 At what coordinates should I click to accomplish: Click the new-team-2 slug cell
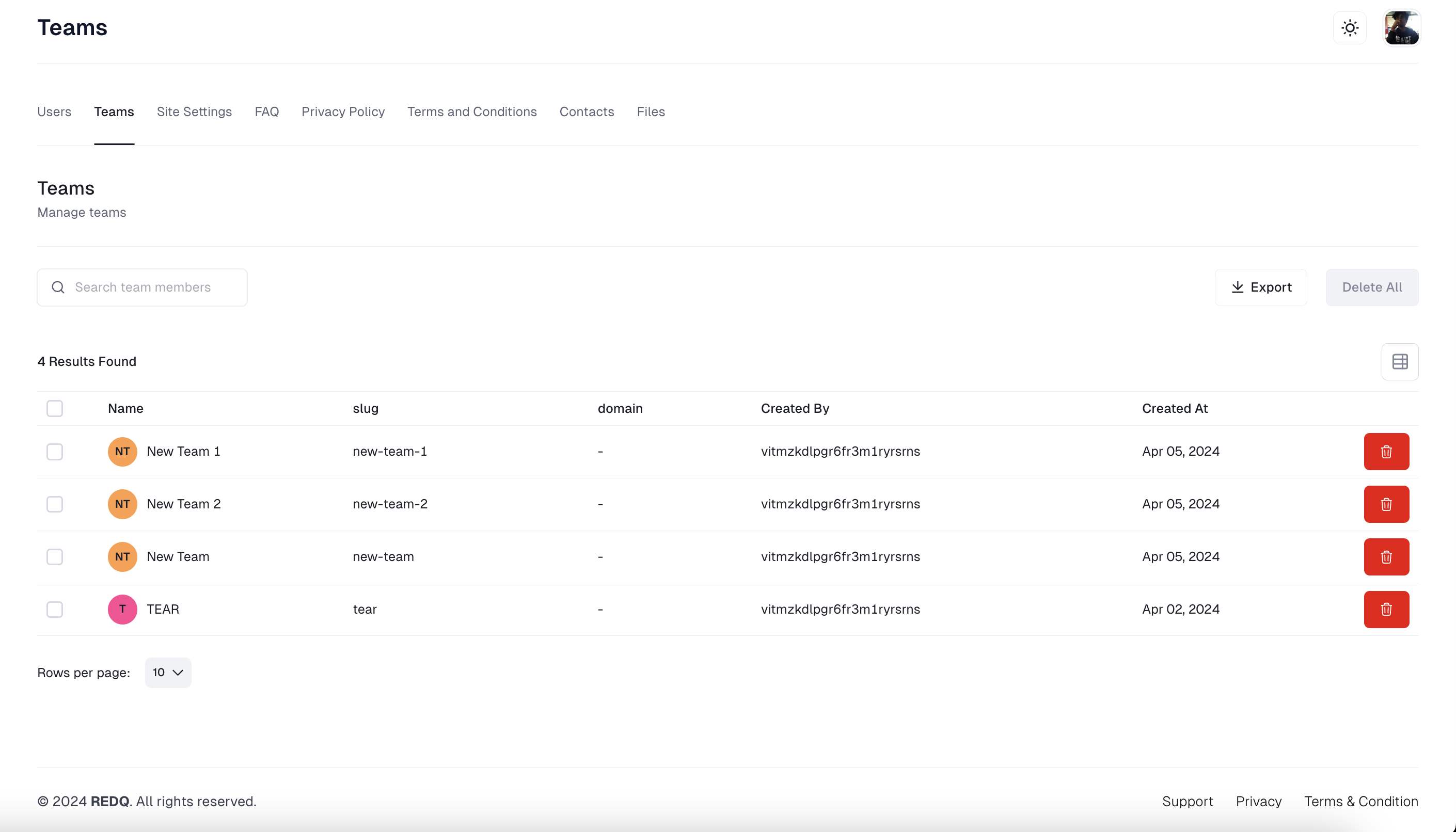[390, 504]
